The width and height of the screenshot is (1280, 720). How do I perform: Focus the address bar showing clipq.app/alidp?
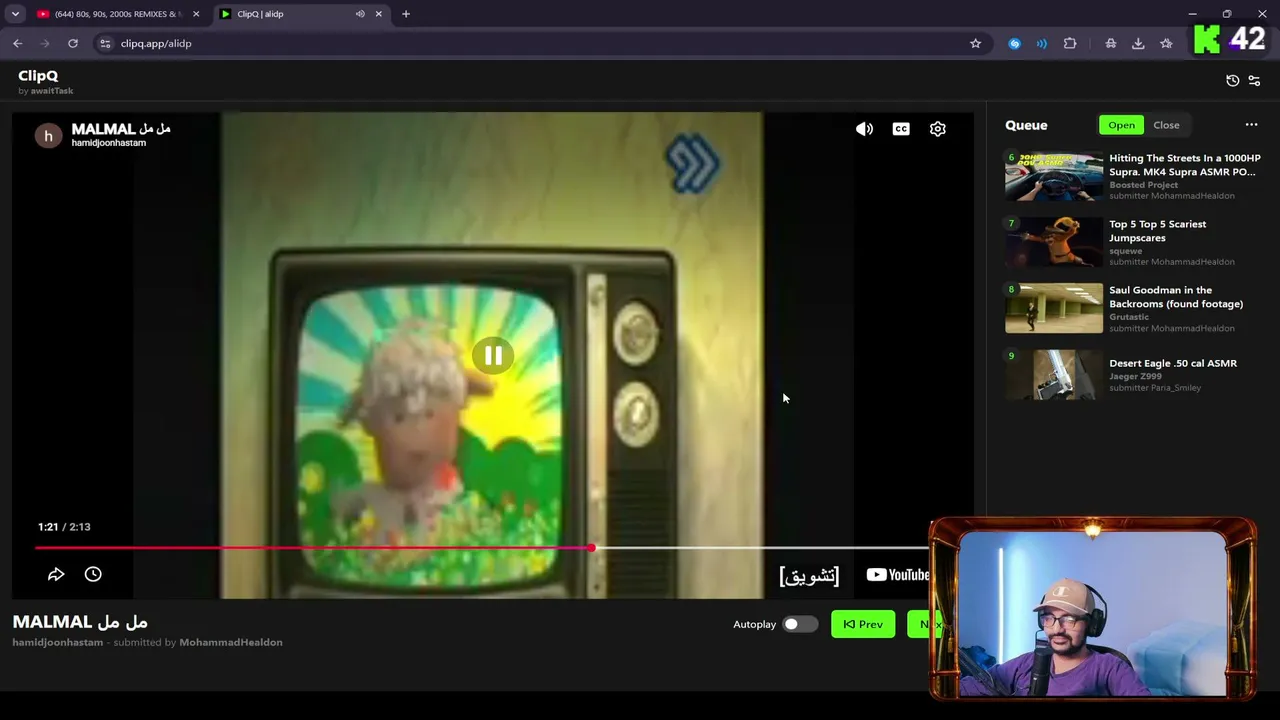coord(540,43)
